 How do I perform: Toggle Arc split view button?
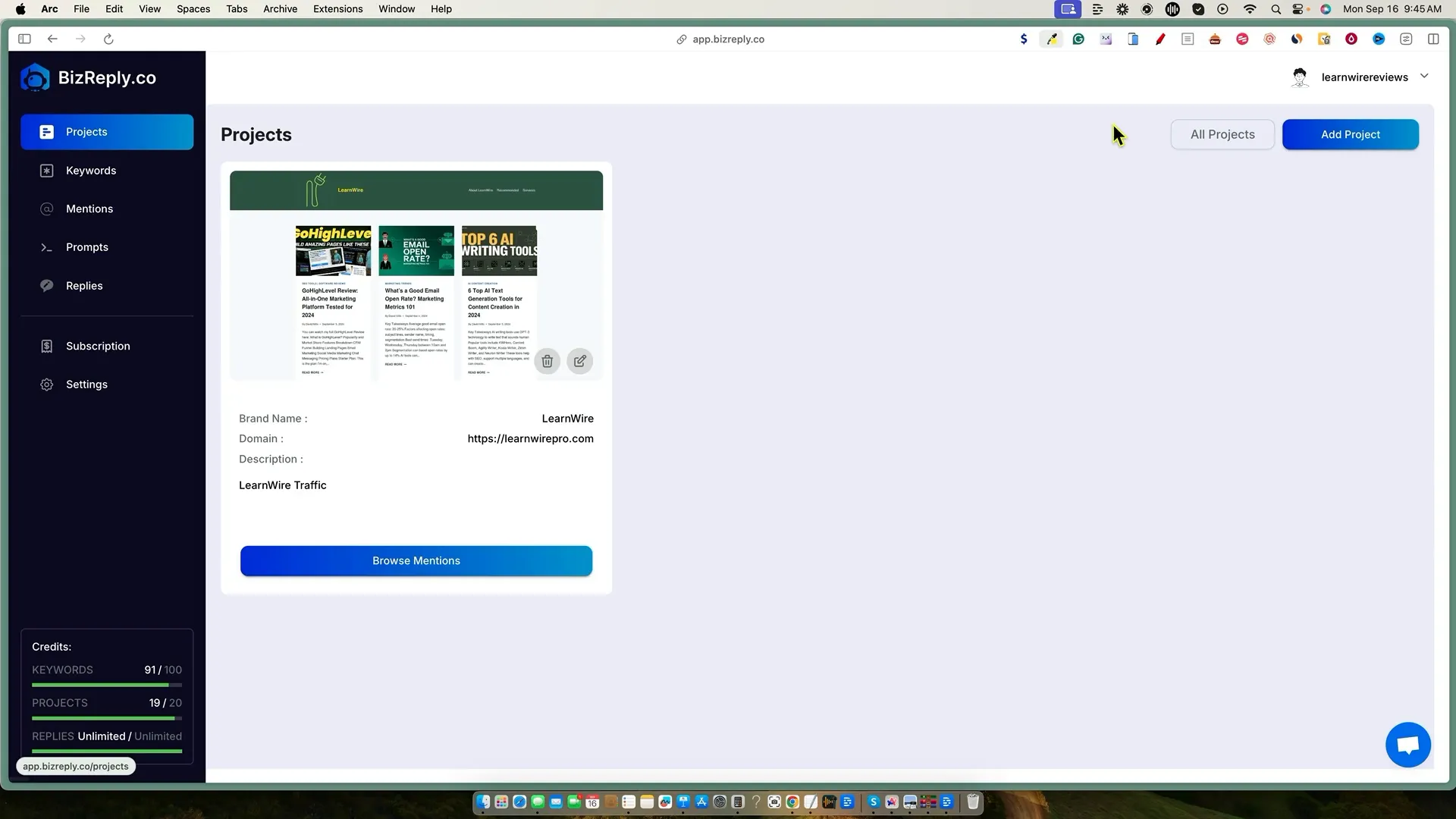[x=1433, y=39]
